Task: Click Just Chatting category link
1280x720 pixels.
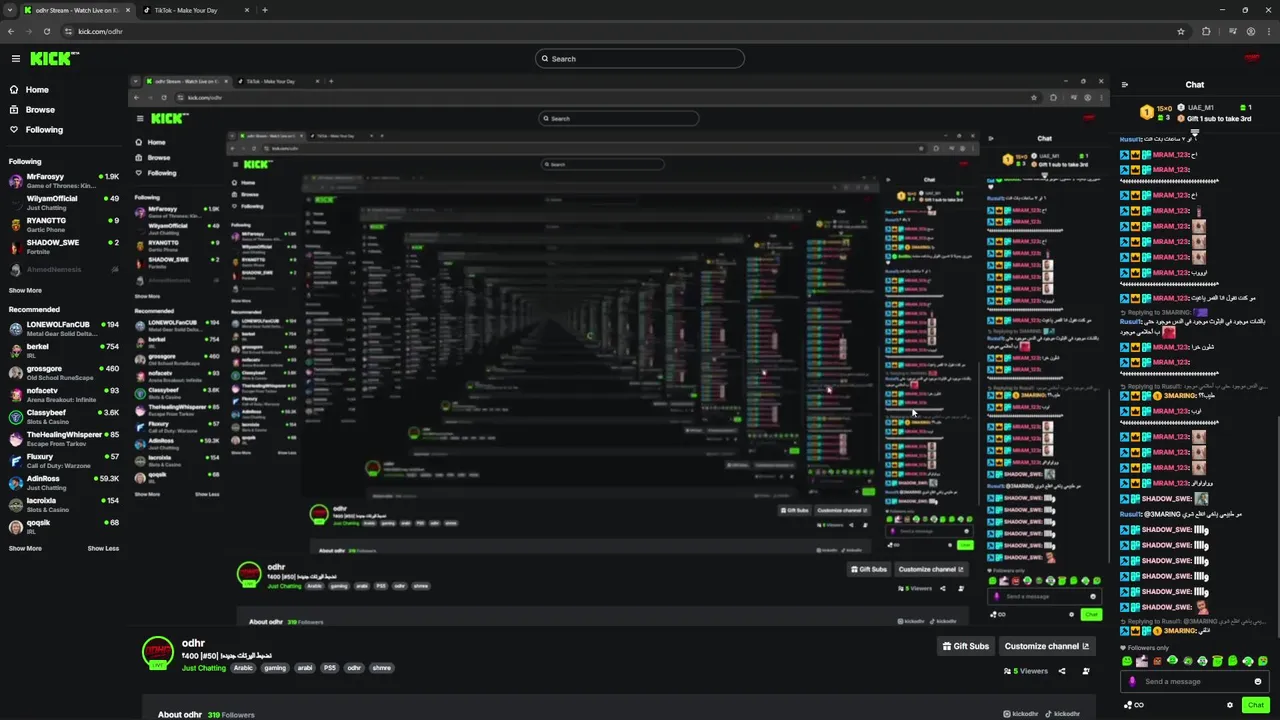Action: tap(204, 668)
